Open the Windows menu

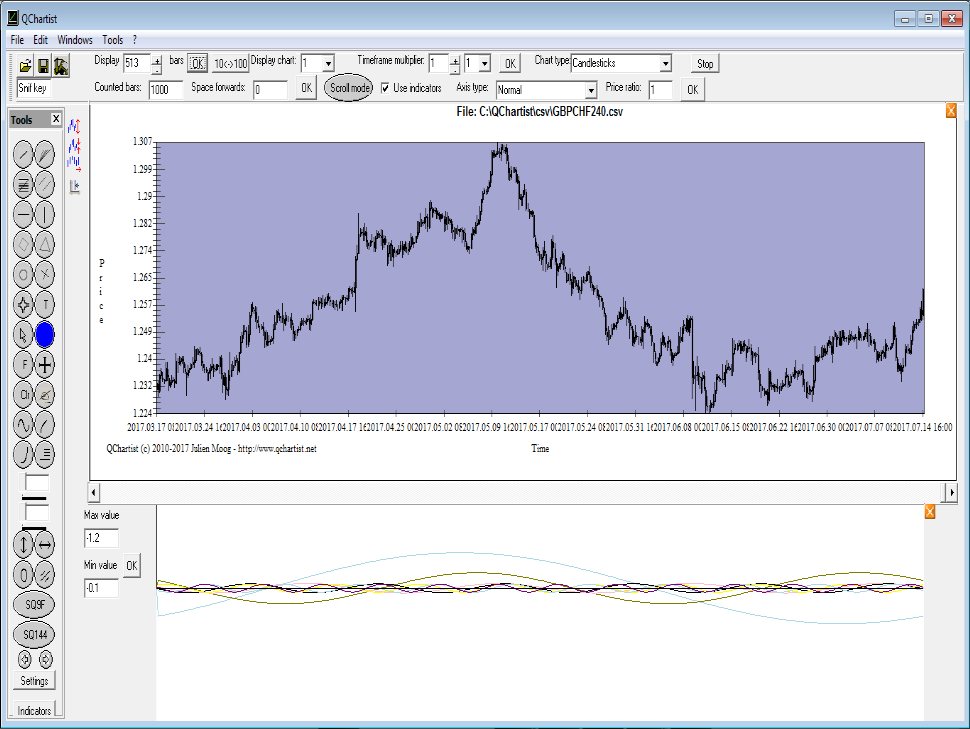75,40
